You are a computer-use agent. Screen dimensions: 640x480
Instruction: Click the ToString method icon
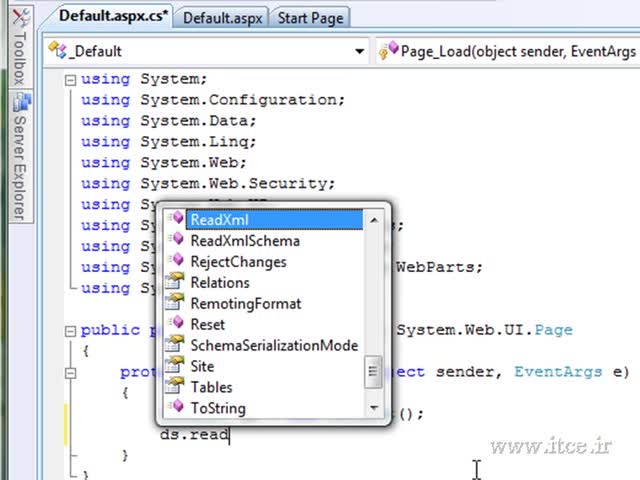(176, 407)
